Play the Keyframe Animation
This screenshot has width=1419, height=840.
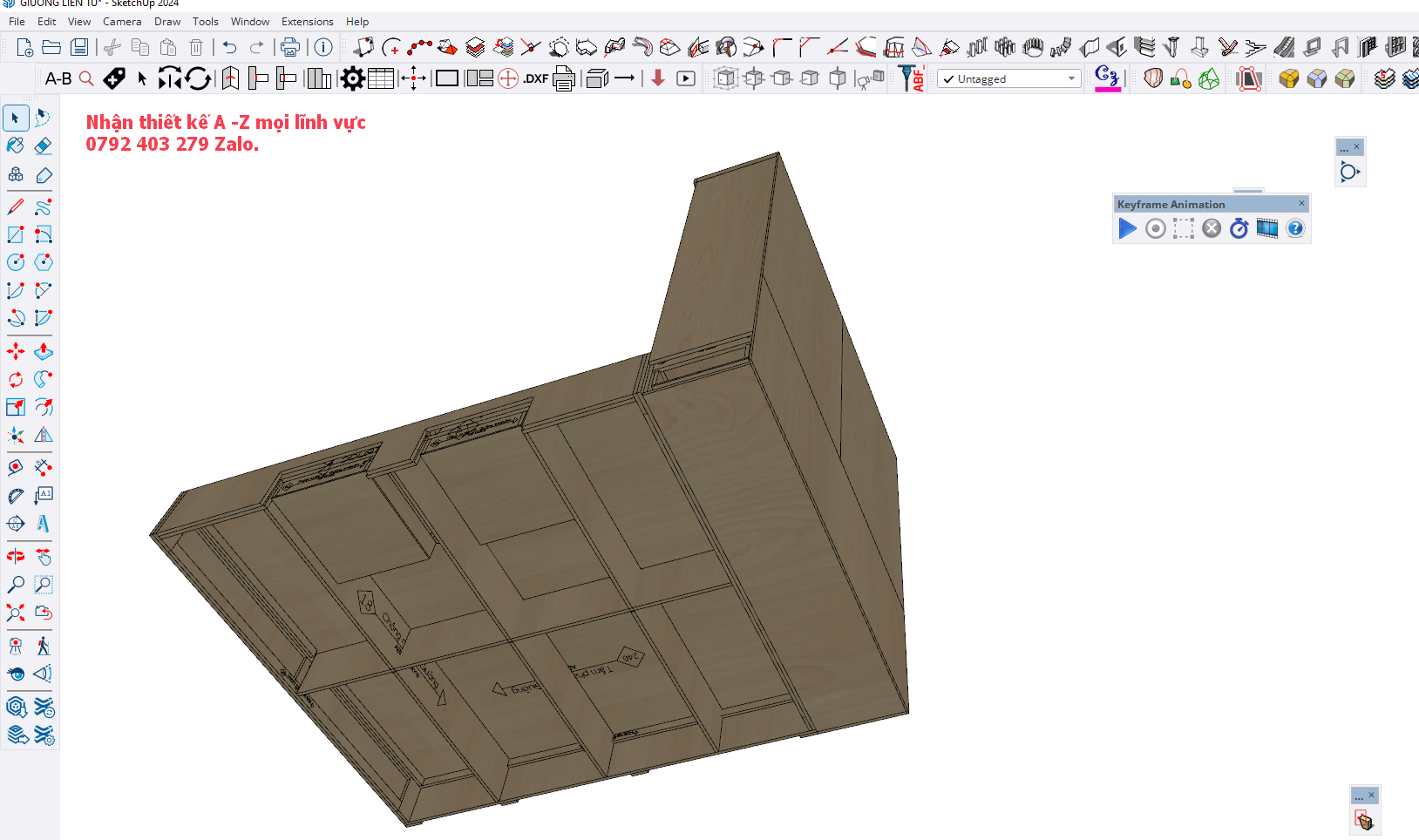(1127, 228)
